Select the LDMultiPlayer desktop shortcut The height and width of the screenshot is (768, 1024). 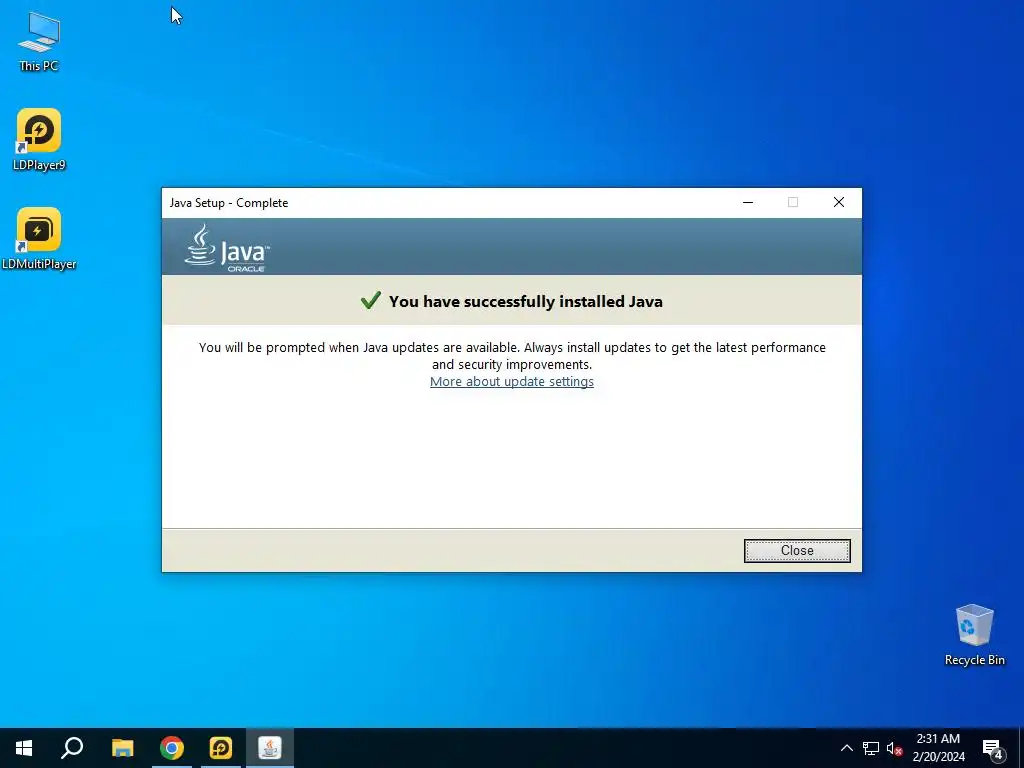click(39, 239)
